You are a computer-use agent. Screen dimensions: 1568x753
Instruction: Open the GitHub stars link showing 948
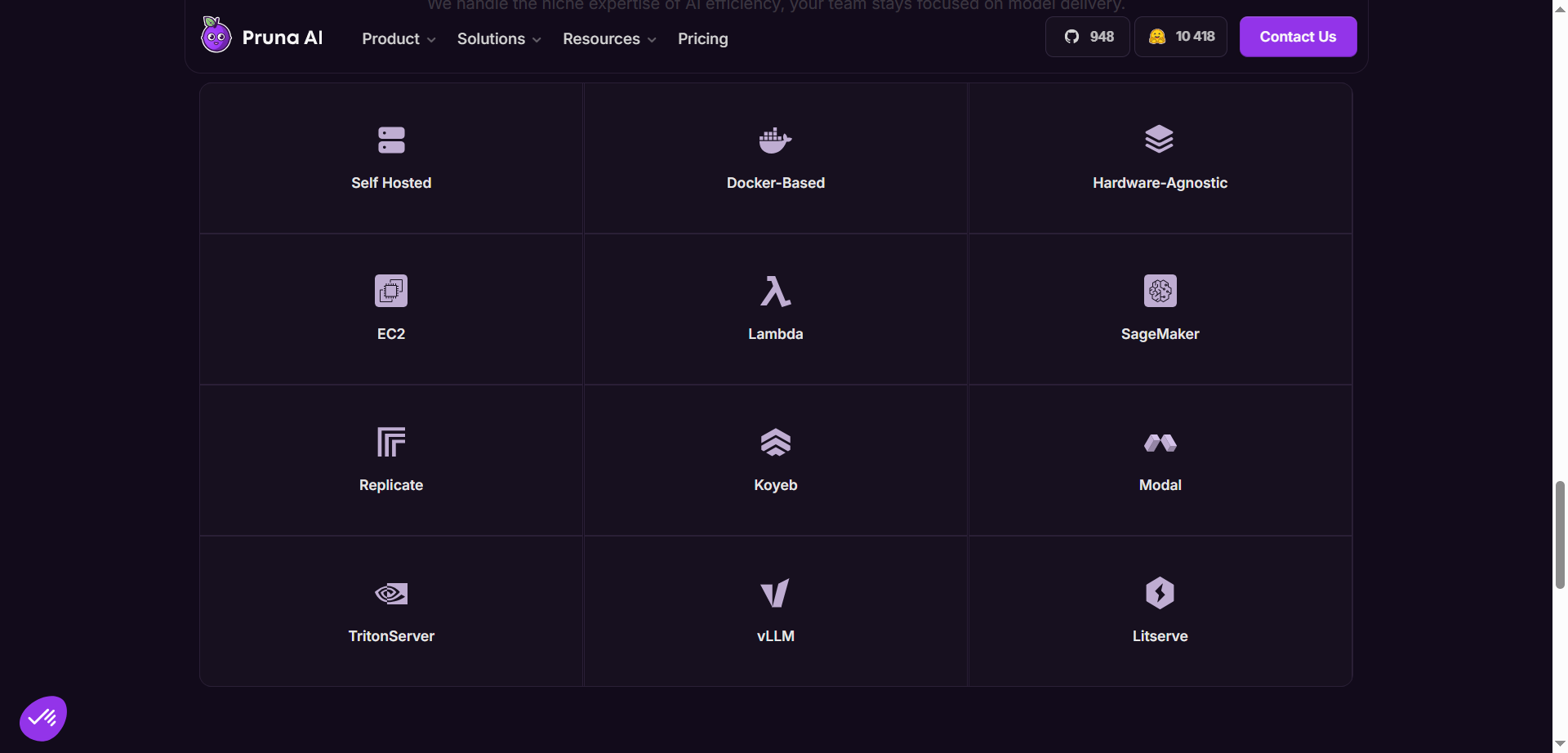[1087, 36]
